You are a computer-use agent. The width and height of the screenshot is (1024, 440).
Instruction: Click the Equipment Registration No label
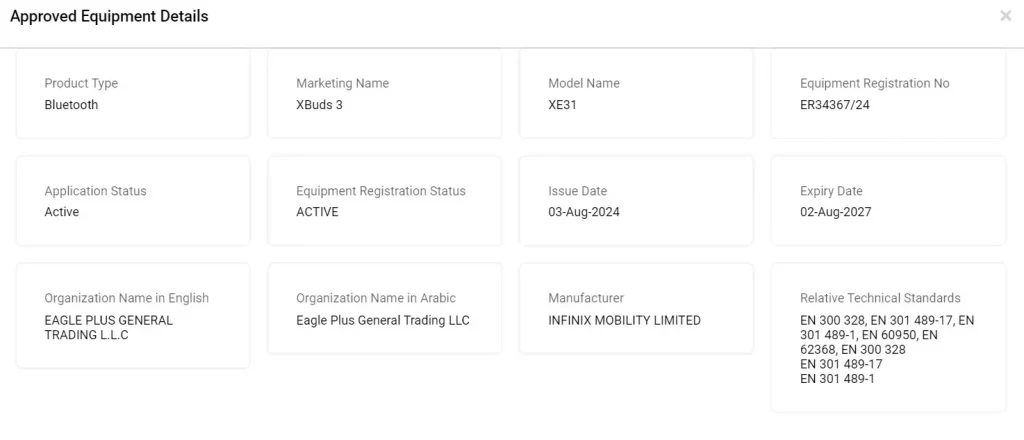pyautogui.click(x=874, y=84)
